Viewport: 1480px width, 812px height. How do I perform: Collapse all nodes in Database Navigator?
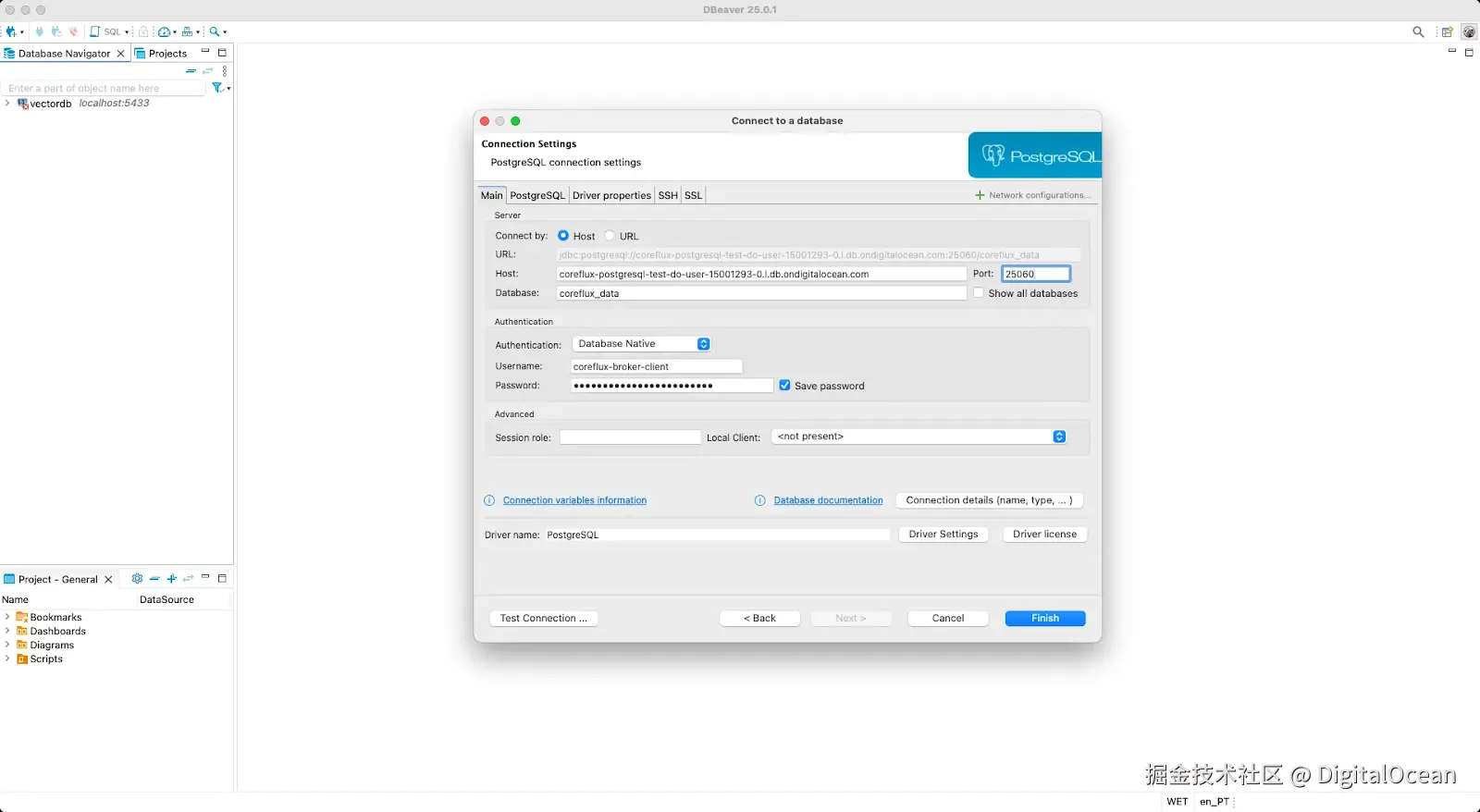tap(191, 71)
